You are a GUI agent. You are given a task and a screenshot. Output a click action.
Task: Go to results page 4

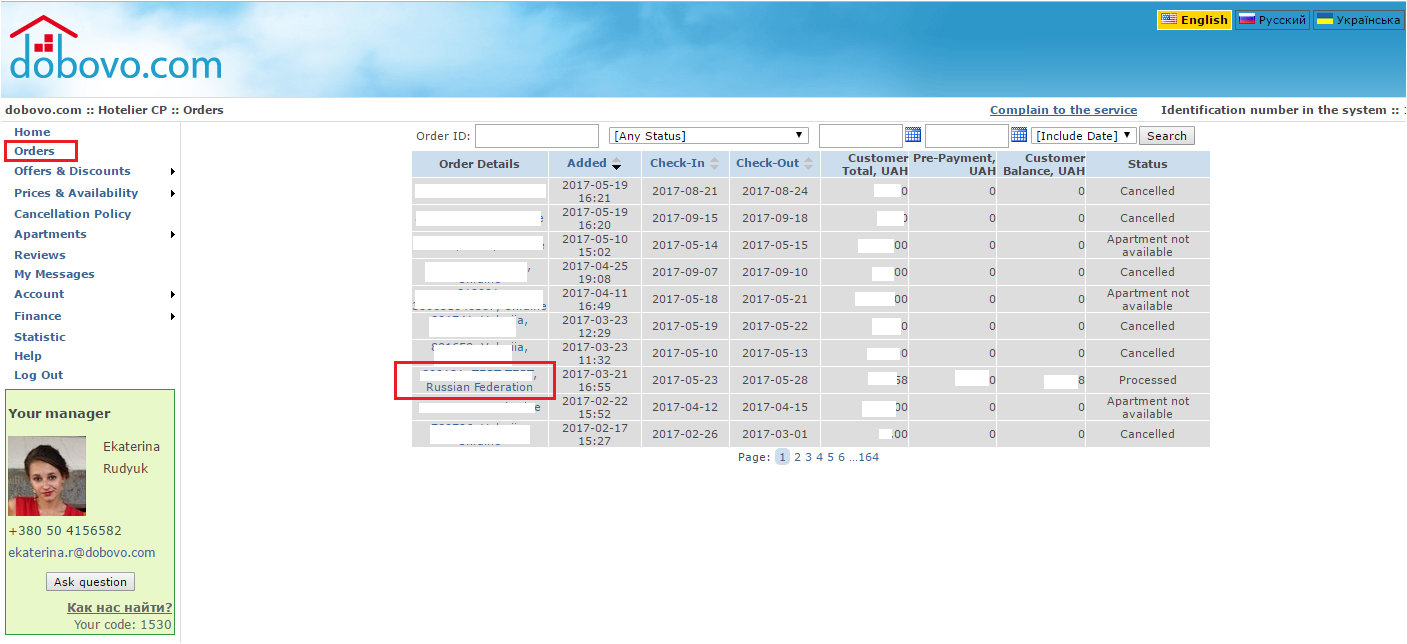[x=819, y=457]
